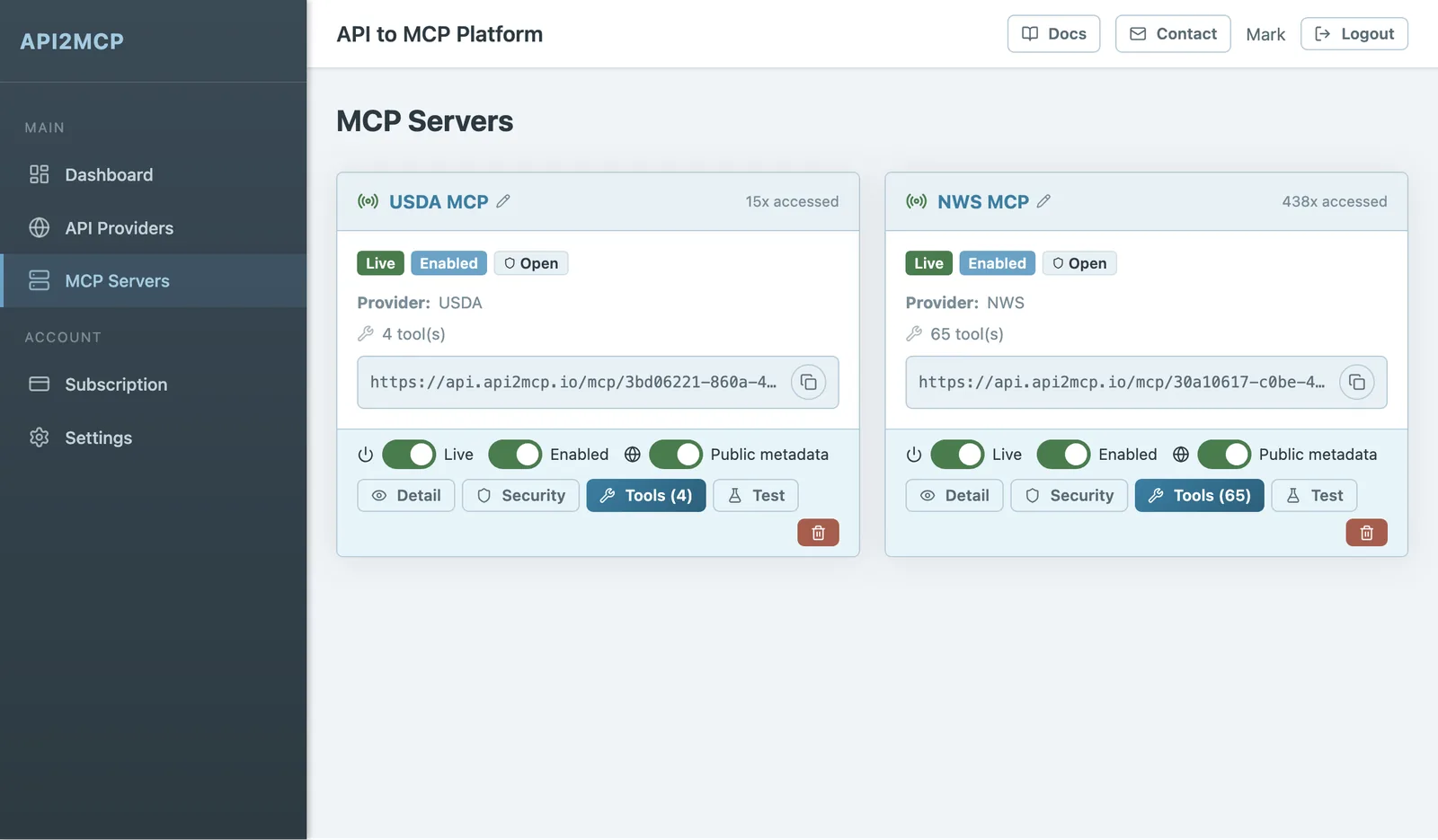Open Detail for USDA MCP

406,496
